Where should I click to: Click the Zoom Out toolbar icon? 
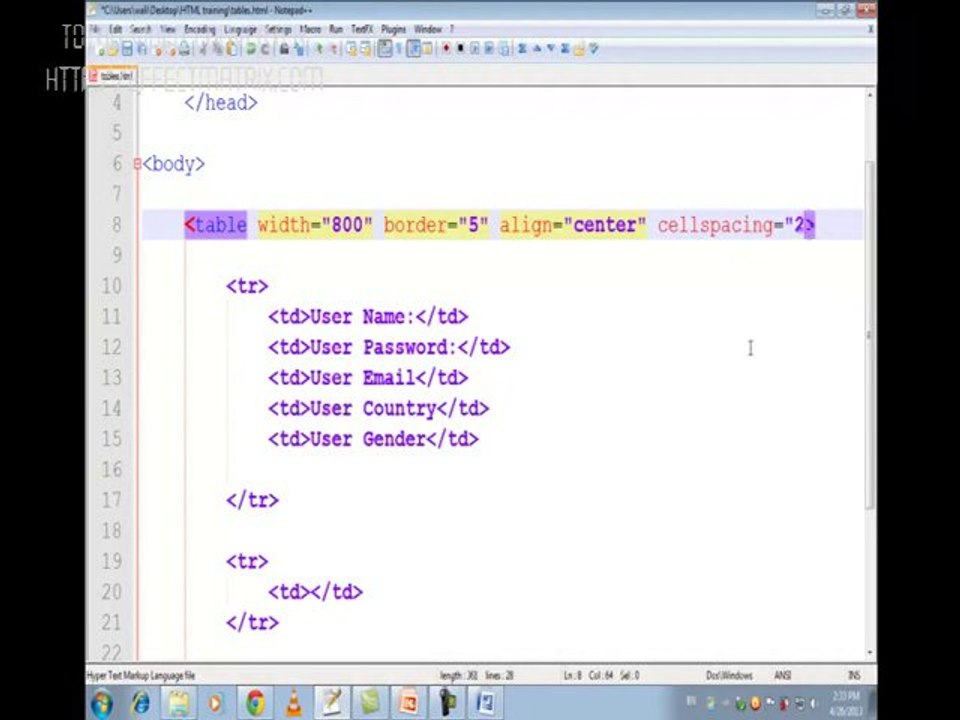[x=333, y=50]
